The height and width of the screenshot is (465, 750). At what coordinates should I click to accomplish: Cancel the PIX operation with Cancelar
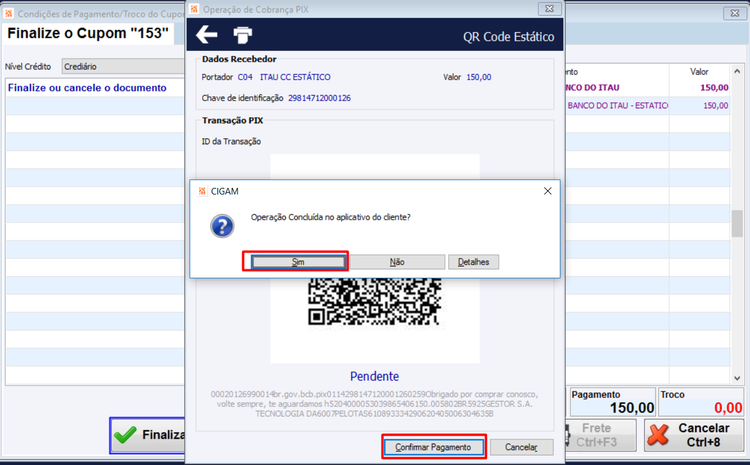(x=521, y=447)
